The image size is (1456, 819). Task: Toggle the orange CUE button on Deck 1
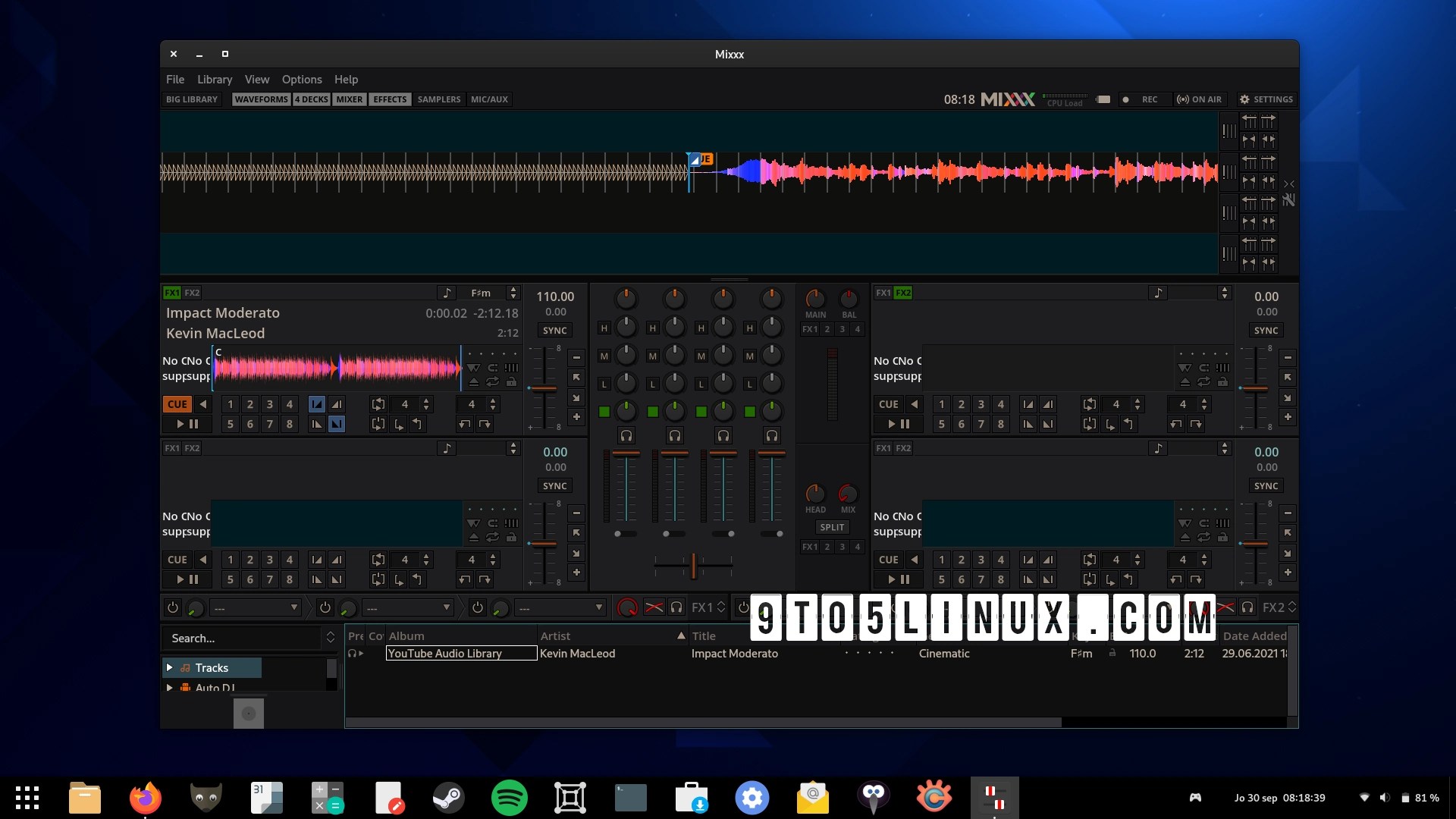[x=176, y=404]
